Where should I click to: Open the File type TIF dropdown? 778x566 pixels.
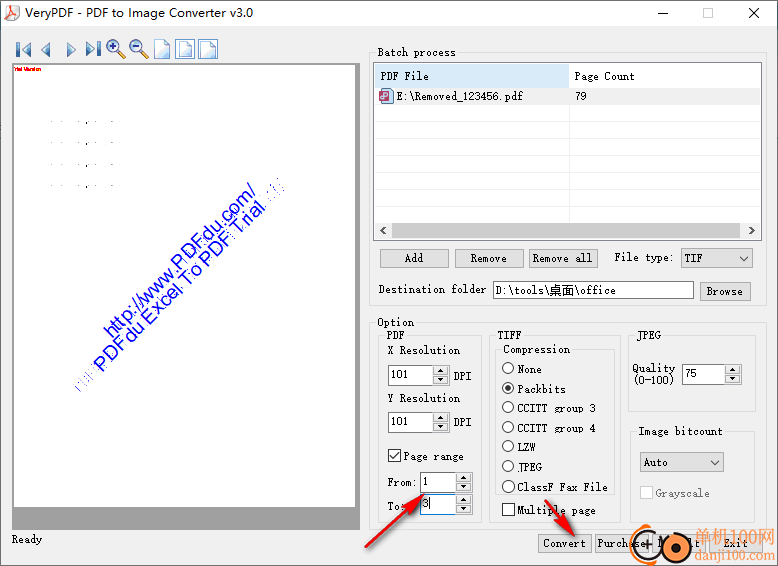point(716,258)
